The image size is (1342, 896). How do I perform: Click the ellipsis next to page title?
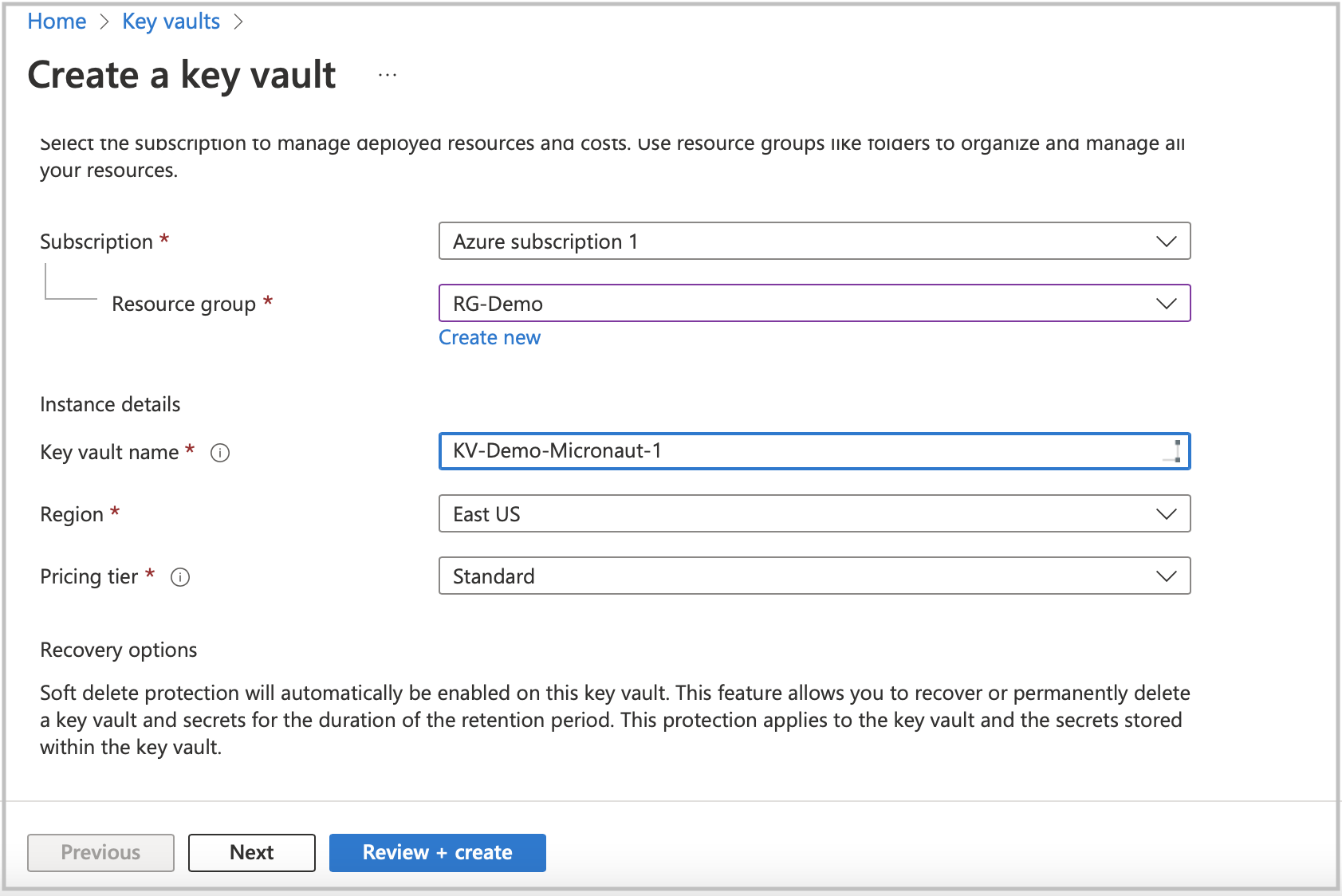[x=387, y=73]
